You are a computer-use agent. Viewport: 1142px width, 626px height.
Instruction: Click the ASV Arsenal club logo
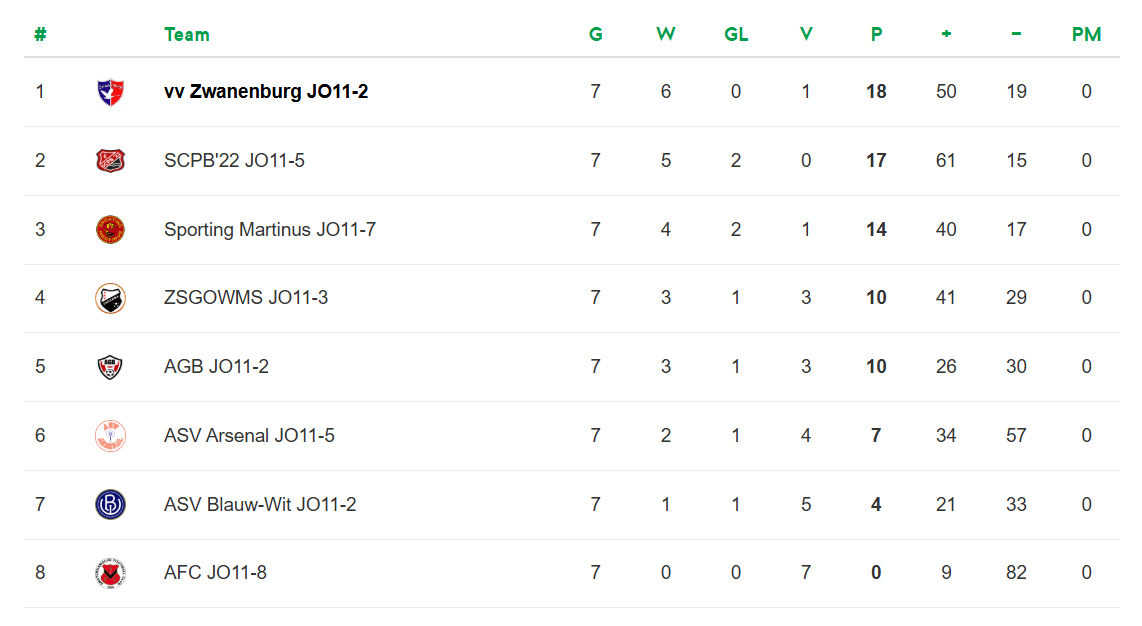click(110, 436)
